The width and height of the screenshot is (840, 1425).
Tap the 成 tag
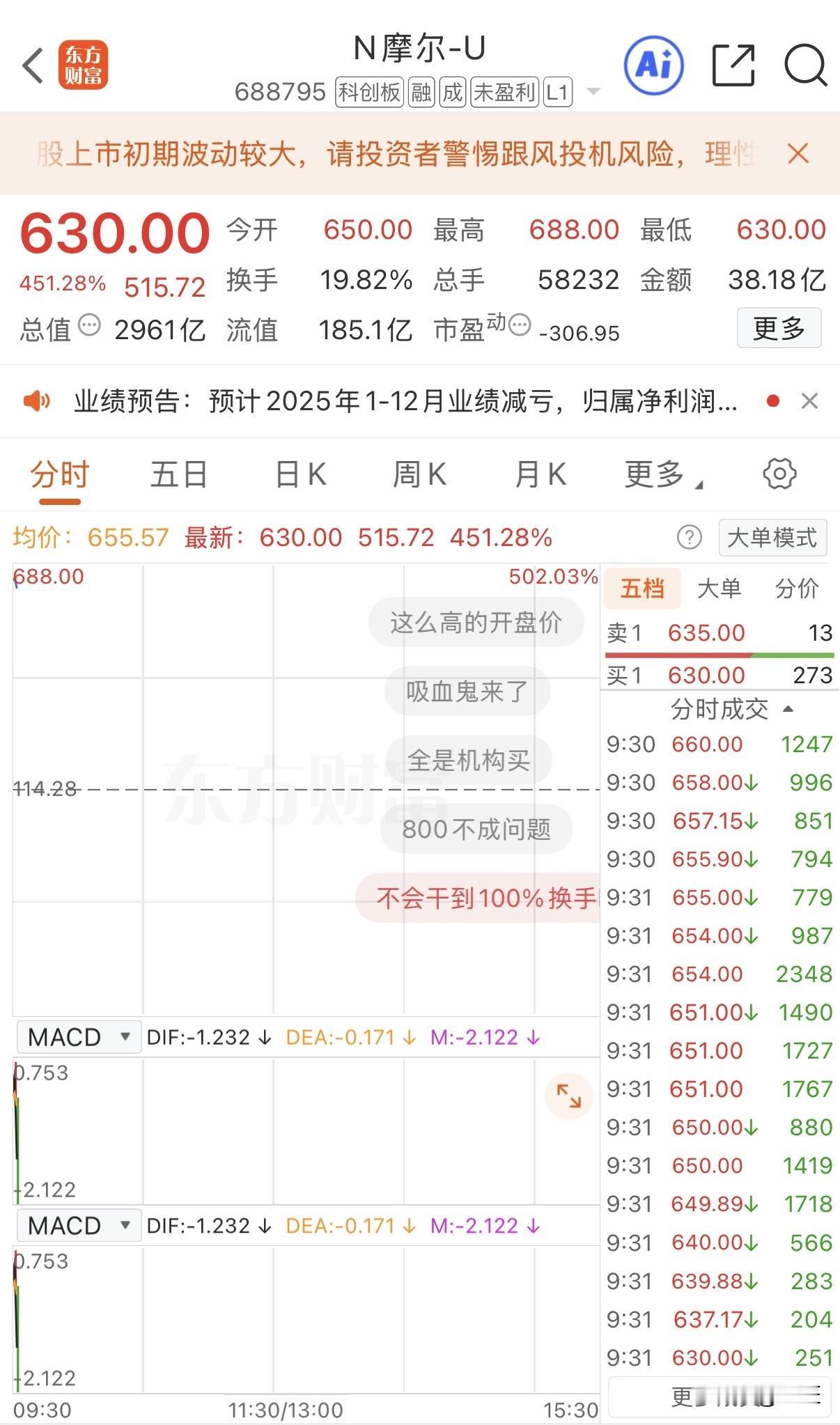pos(453,92)
